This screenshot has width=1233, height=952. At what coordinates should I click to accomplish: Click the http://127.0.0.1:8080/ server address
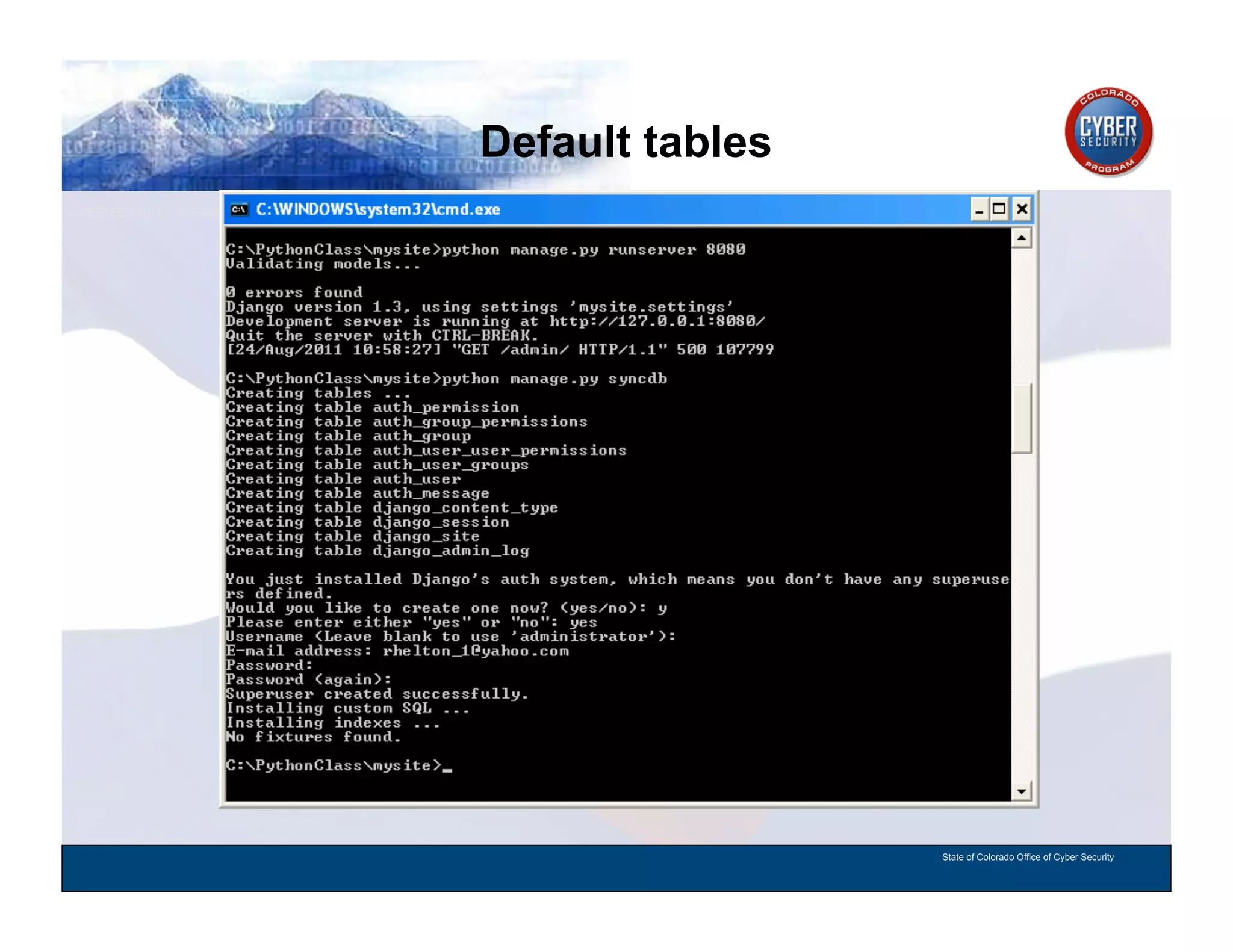click(657, 322)
